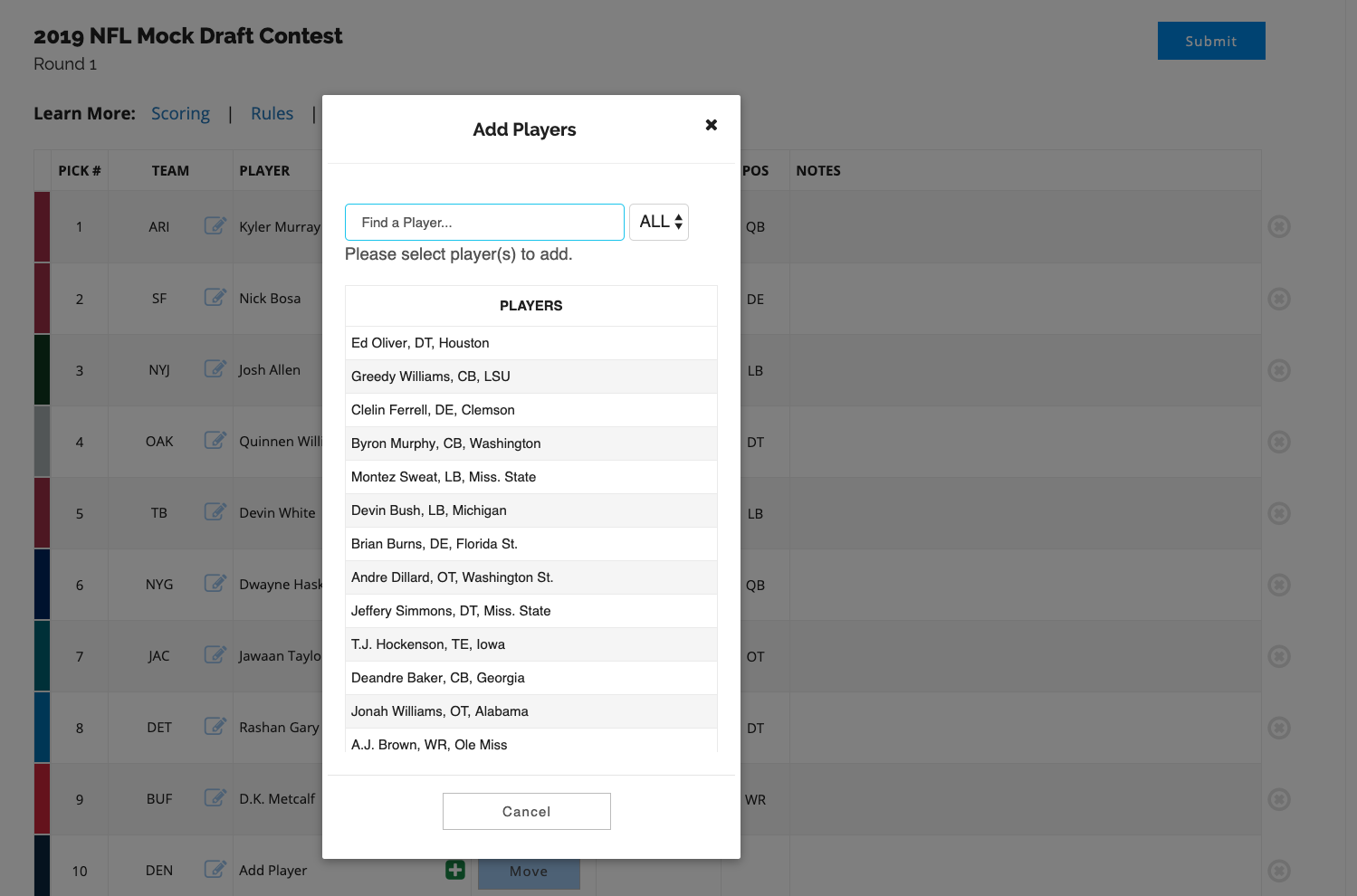Remove pick 3 Josh Allen row

click(x=1279, y=370)
